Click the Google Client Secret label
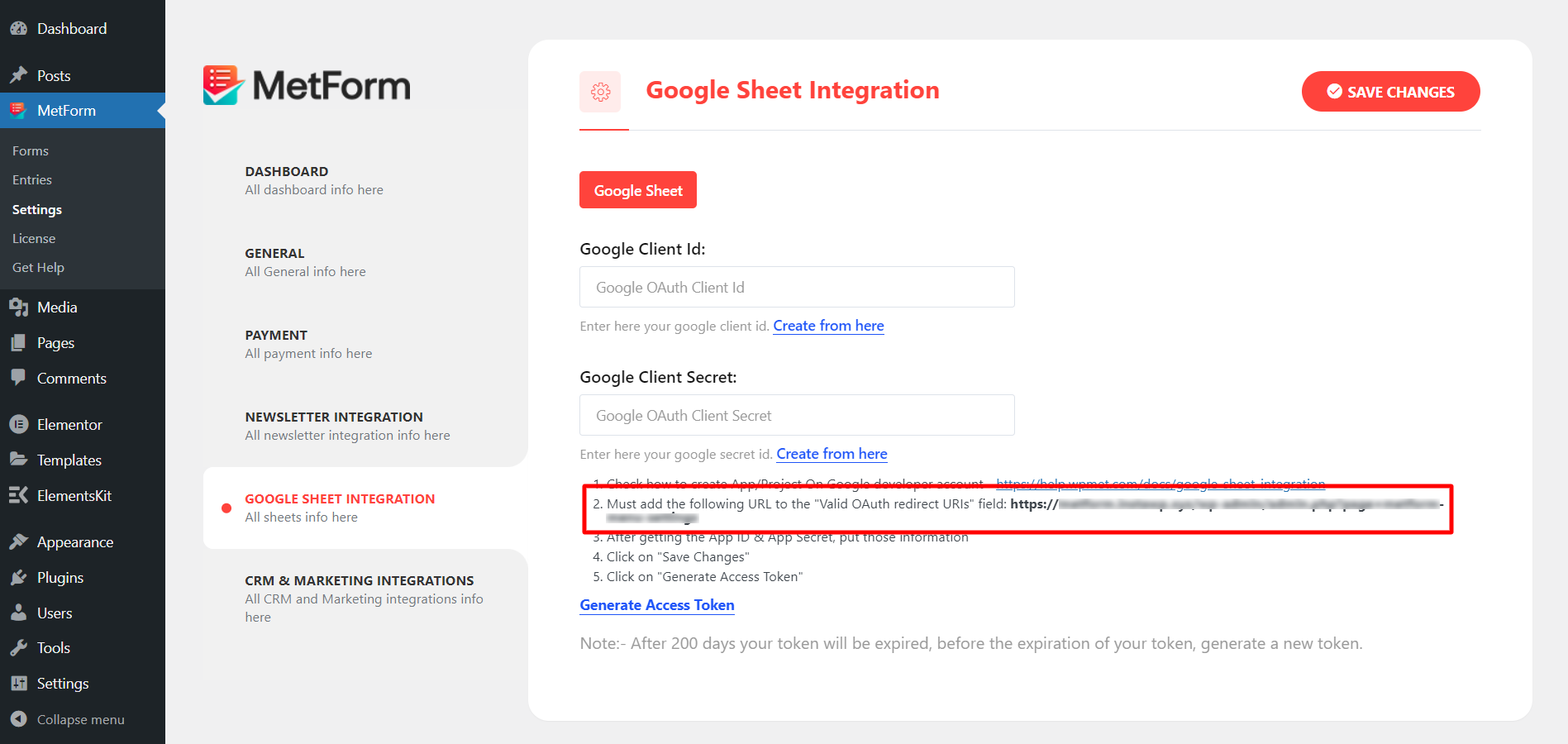This screenshot has height=744, width=1568. coord(658,377)
